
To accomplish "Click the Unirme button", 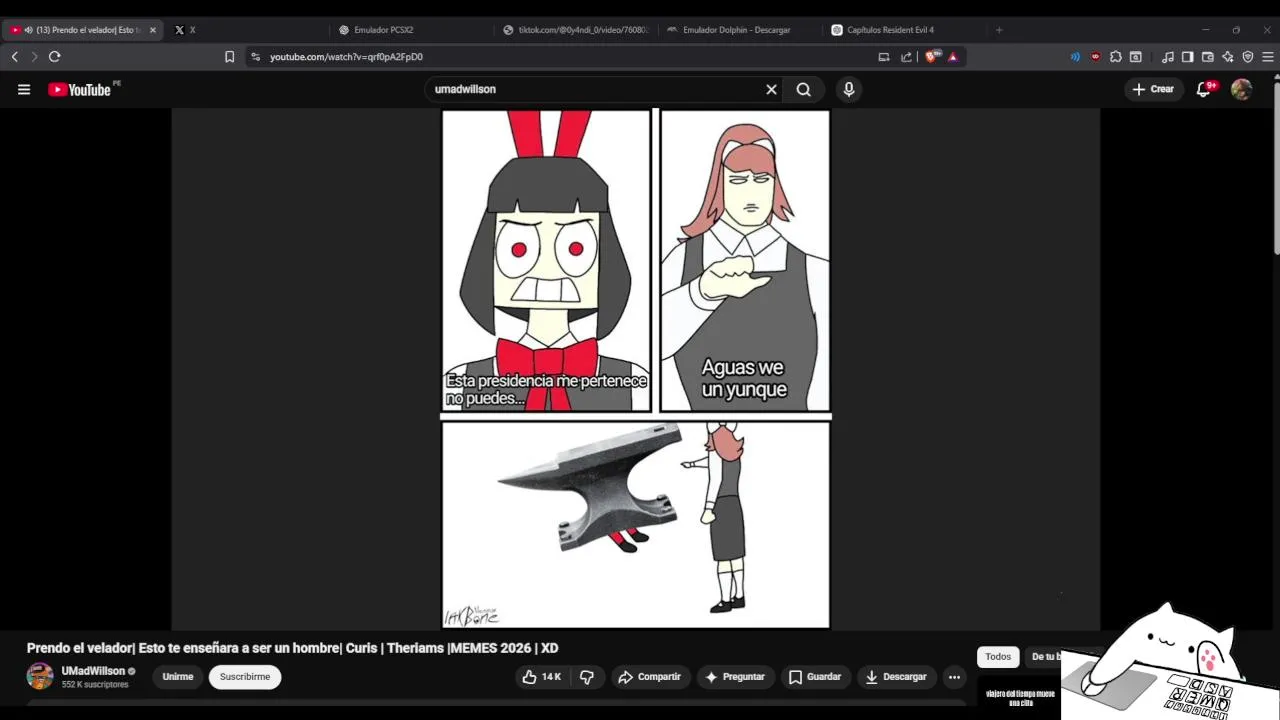I will pyautogui.click(x=178, y=677).
